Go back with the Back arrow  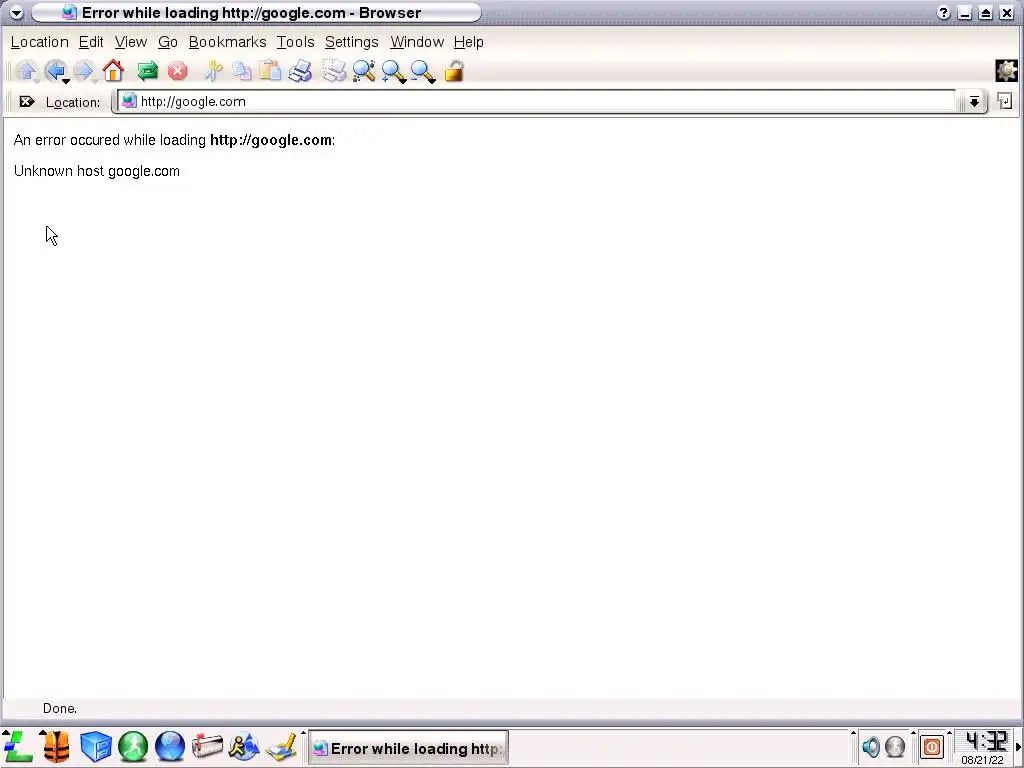tap(56, 71)
